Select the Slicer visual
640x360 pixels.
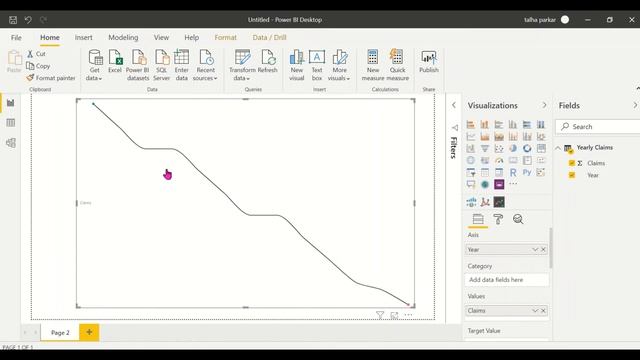click(471, 172)
